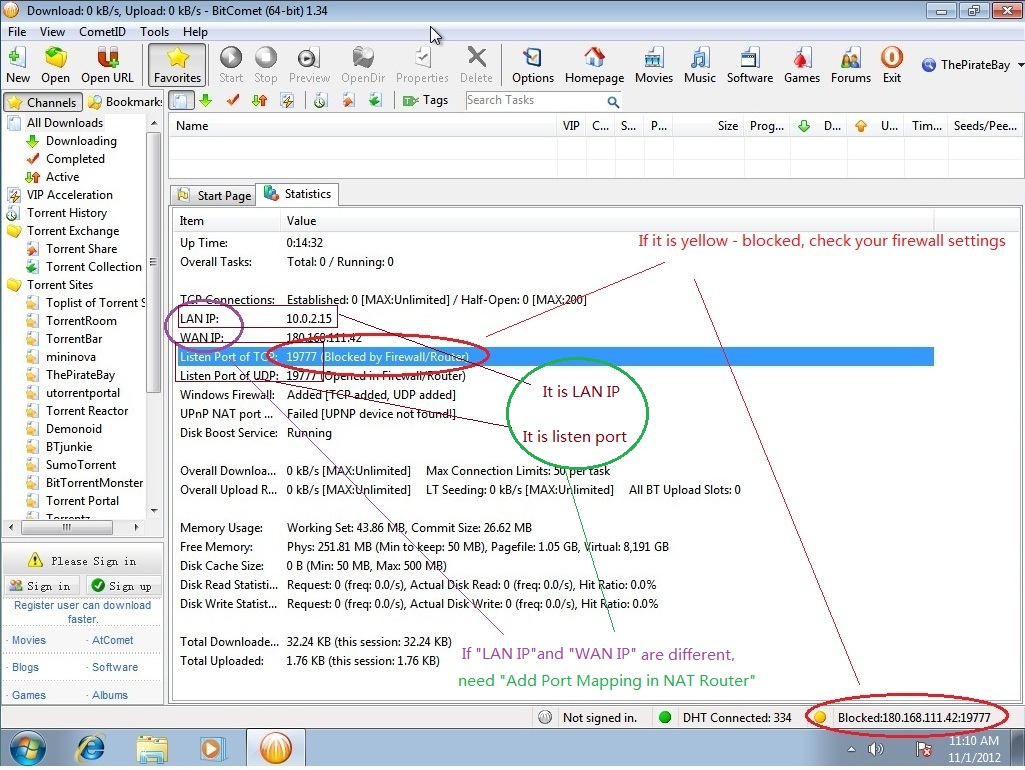Open the CometID menu
The width and height of the screenshot is (1025, 770).
[102, 32]
